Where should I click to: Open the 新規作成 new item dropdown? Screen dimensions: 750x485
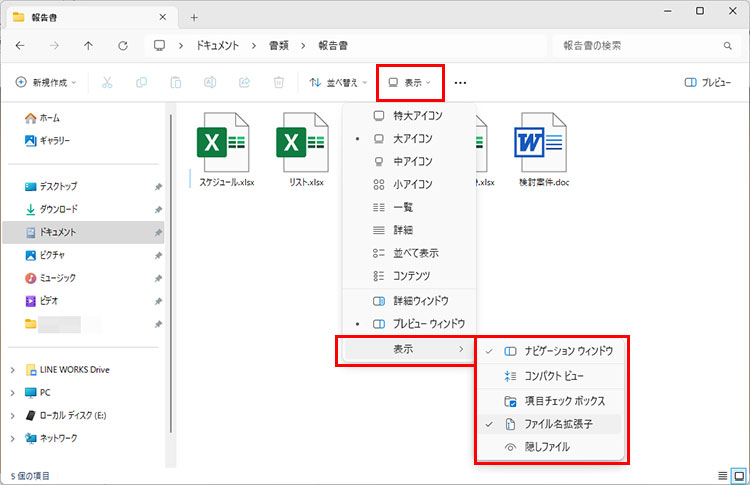[x=50, y=83]
